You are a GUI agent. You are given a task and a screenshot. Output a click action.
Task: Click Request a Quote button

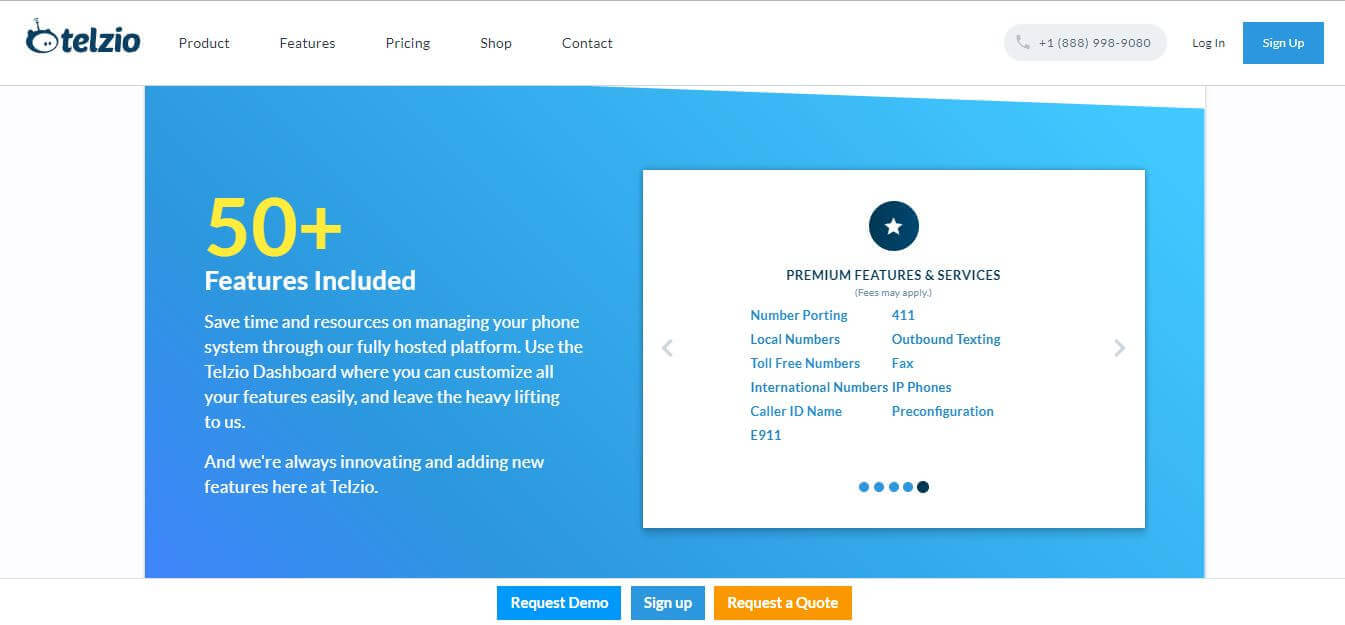coord(783,603)
